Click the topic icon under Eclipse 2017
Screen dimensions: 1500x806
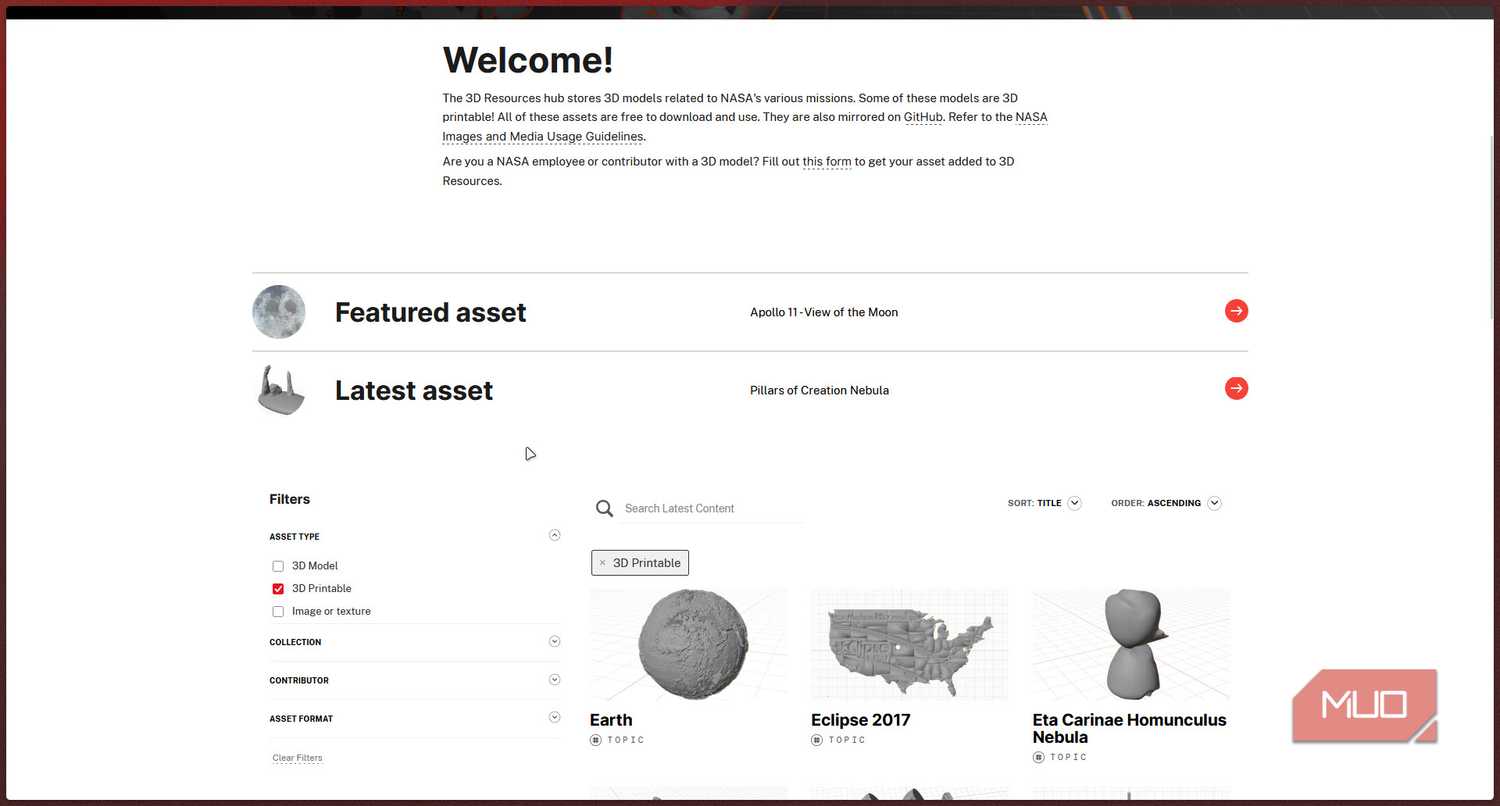pos(816,740)
